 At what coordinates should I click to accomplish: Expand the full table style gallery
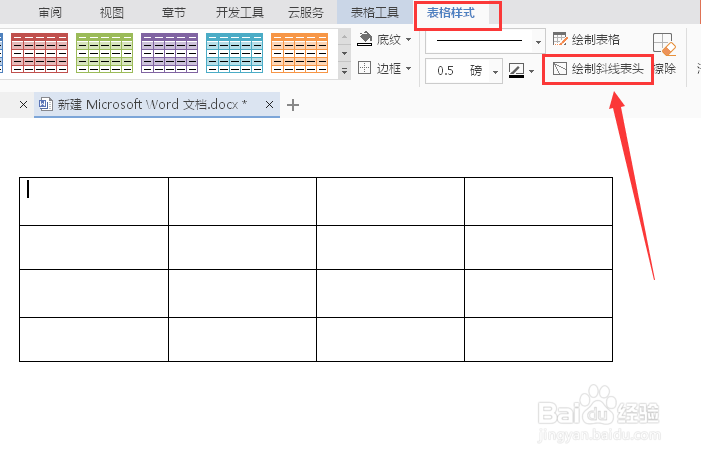click(344, 71)
